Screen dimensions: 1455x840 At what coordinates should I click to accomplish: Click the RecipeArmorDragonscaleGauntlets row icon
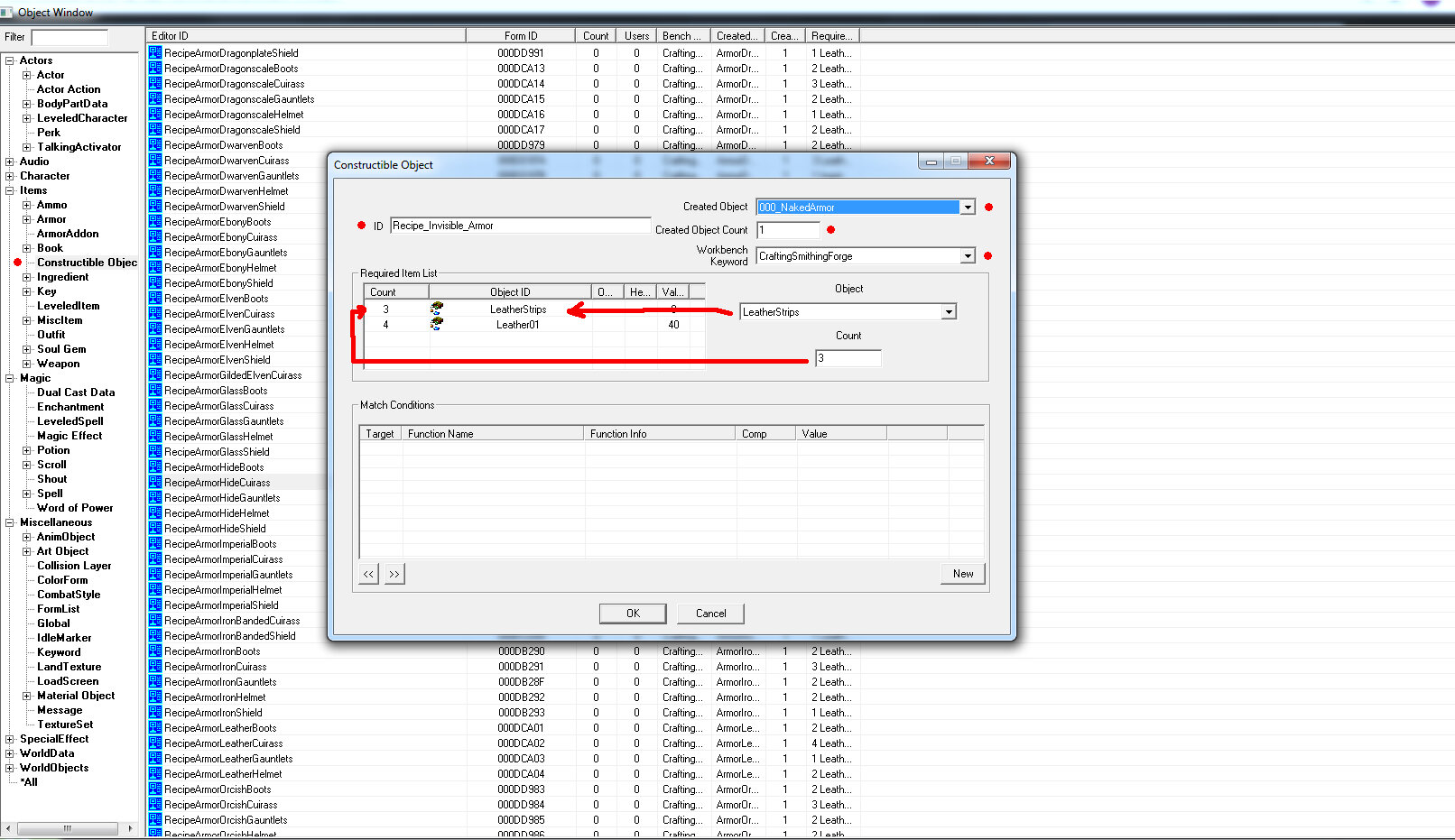[x=155, y=99]
